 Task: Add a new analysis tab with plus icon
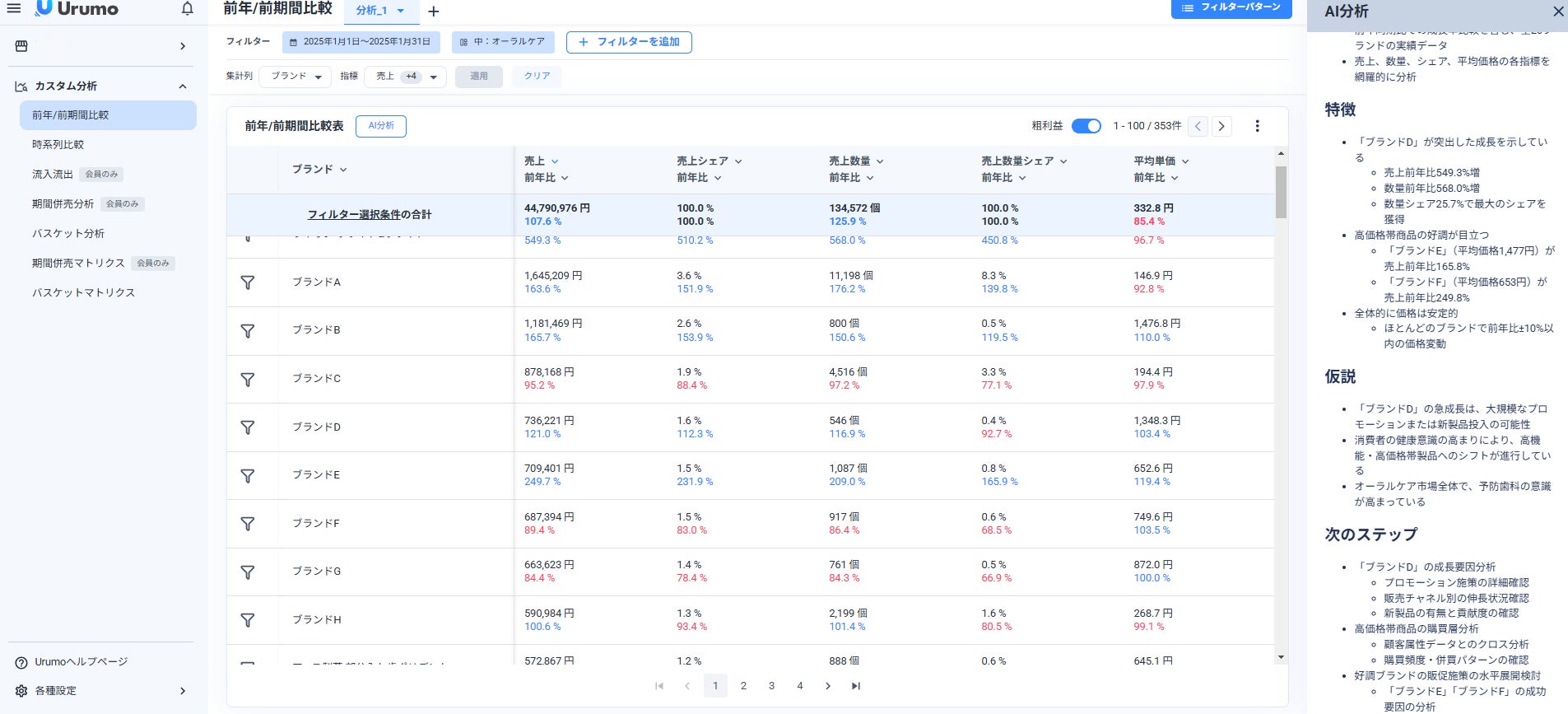pyautogui.click(x=434, y=12)
